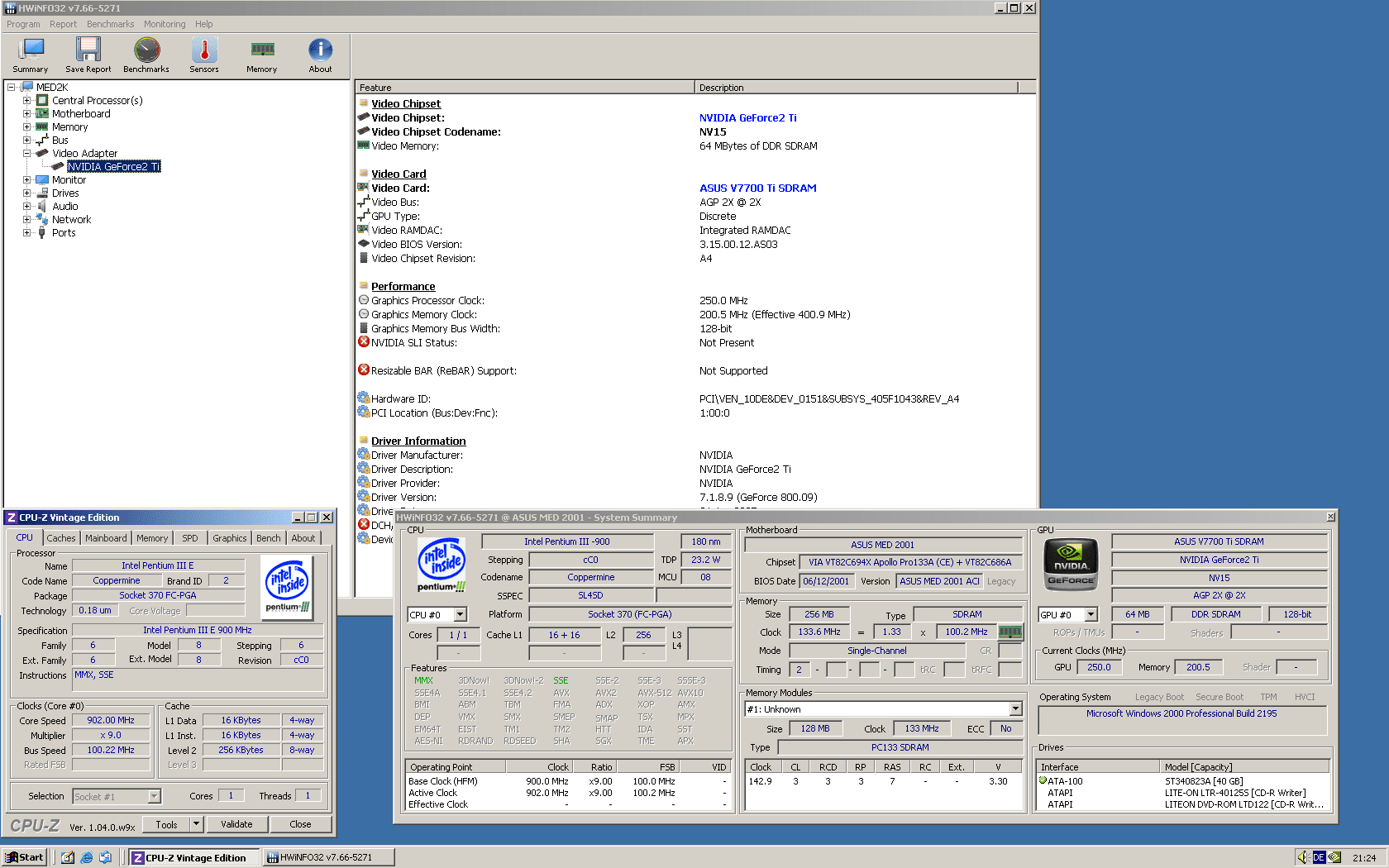Screen dimensions: 1389x868
Task: Expand the Central Processor(s) tree node
Action: (x=26, y=100)
